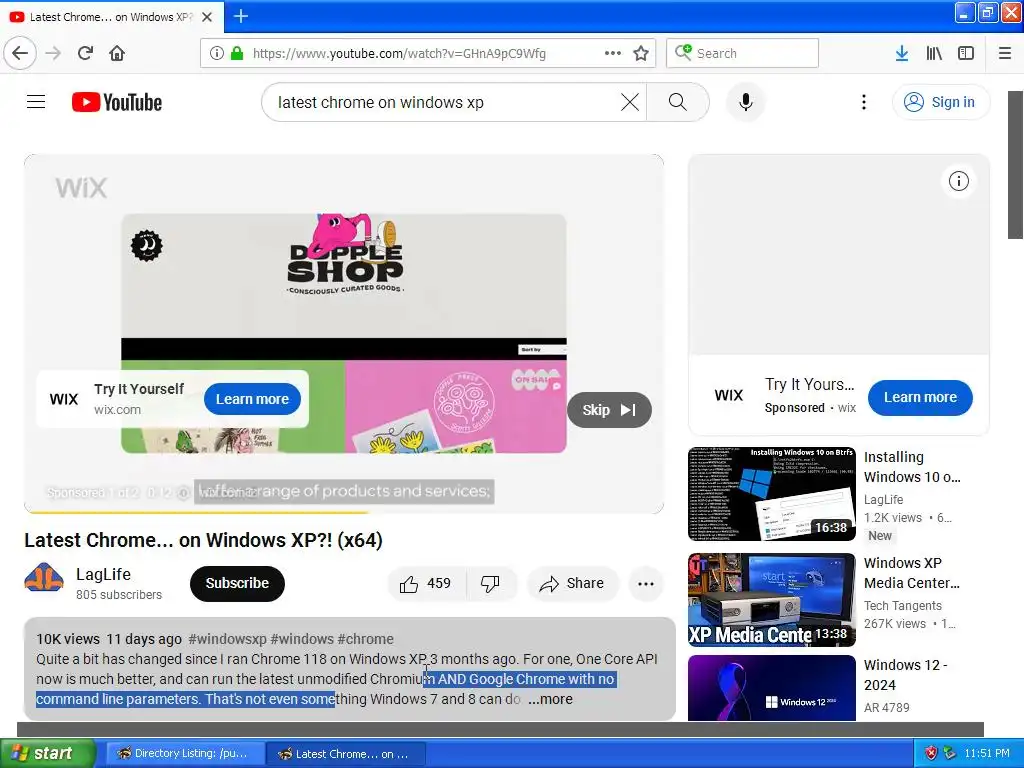
Task: Clear the YouTube search query
Action: (630, 102)
